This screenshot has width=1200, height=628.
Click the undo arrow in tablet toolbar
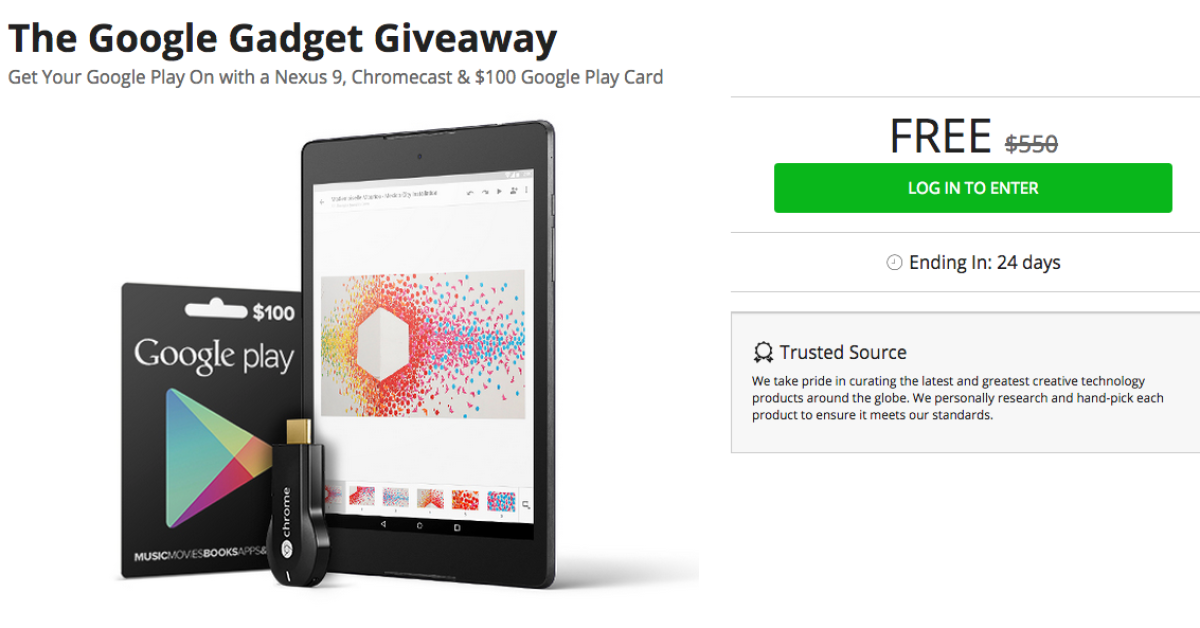tap(470, 190)
